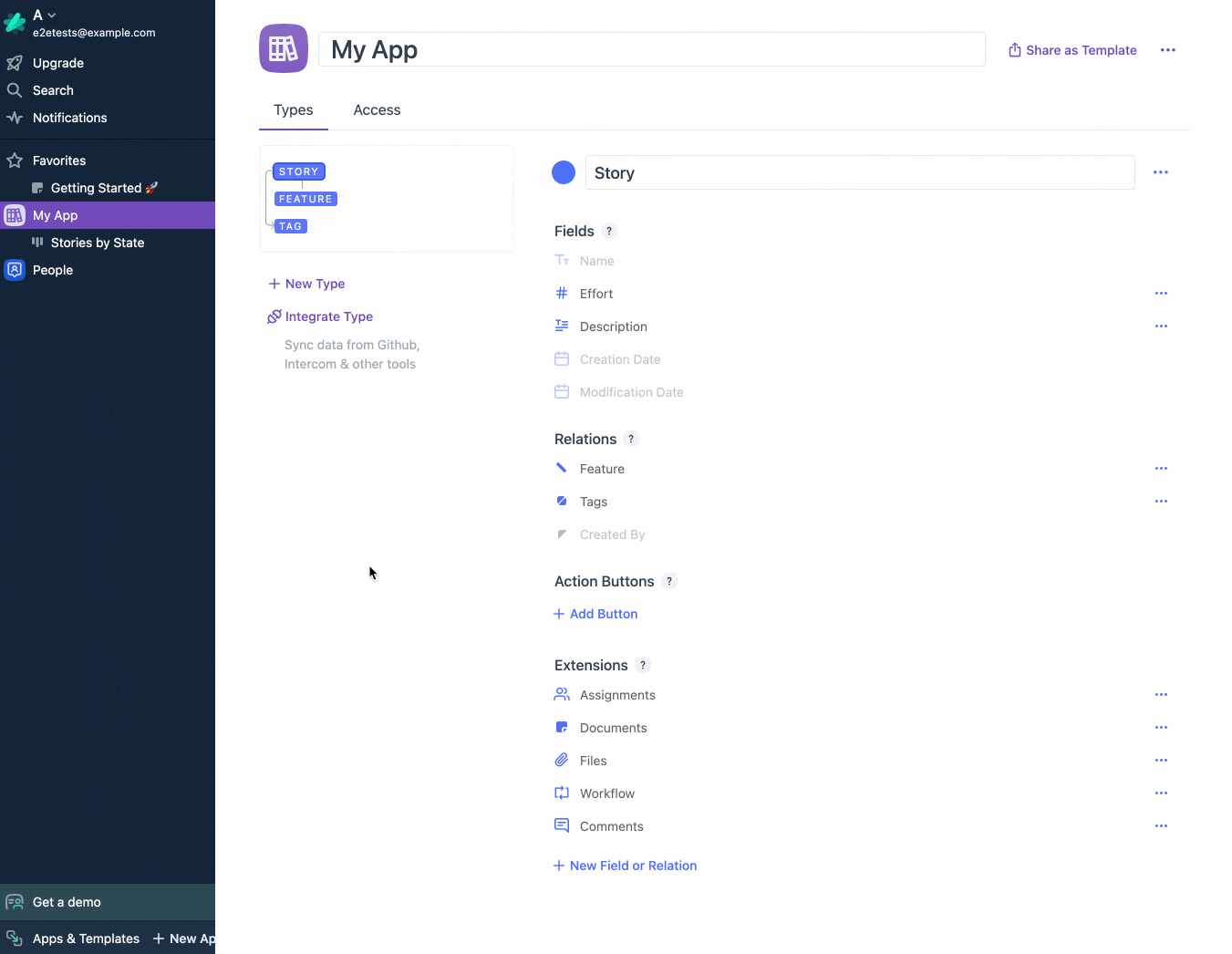This screenshot has height=954, width=1232.
Task: Click the Story type name input field
Action: point(859,172)
